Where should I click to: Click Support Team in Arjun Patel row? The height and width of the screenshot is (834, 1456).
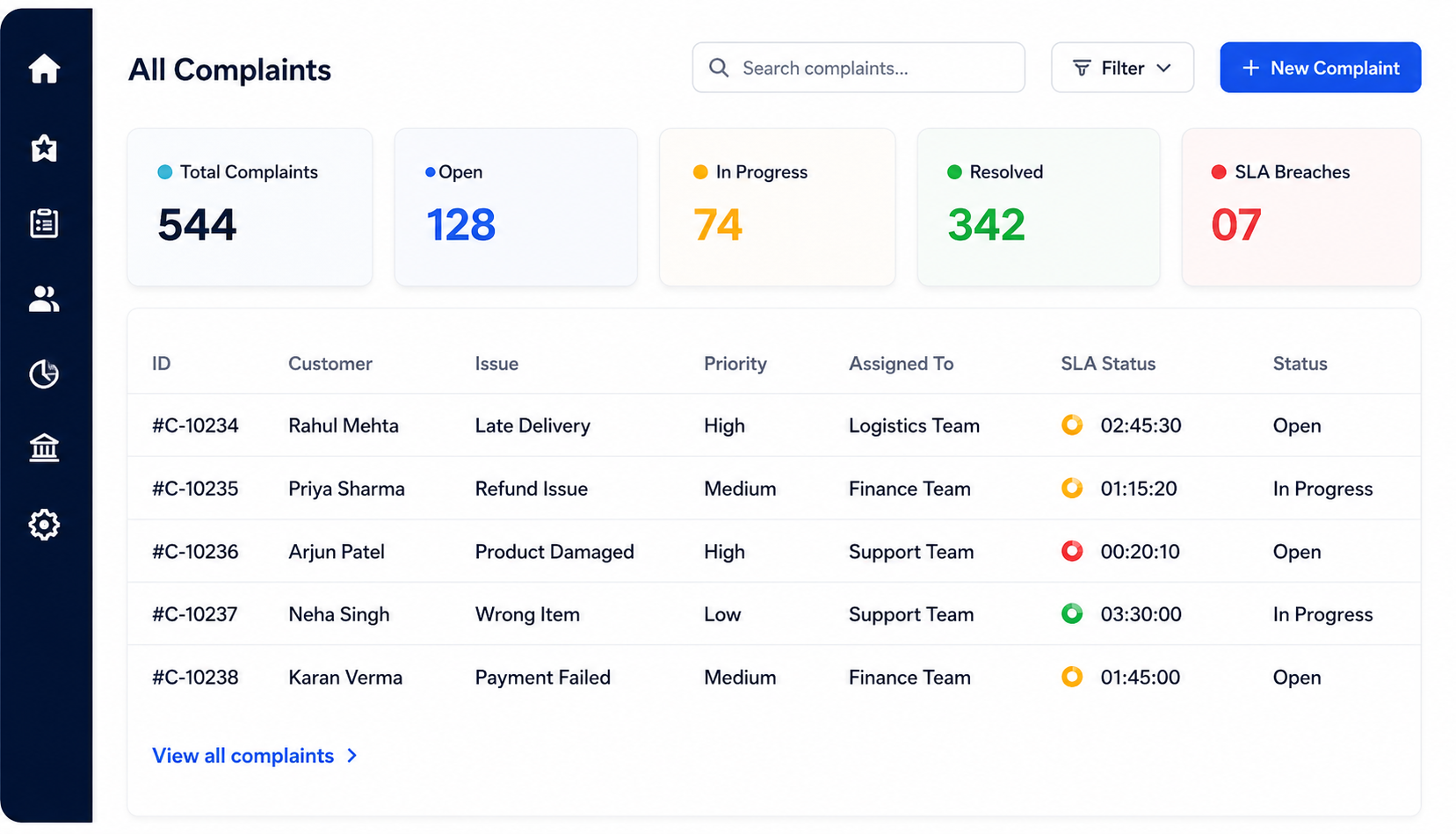click(911, 552)
